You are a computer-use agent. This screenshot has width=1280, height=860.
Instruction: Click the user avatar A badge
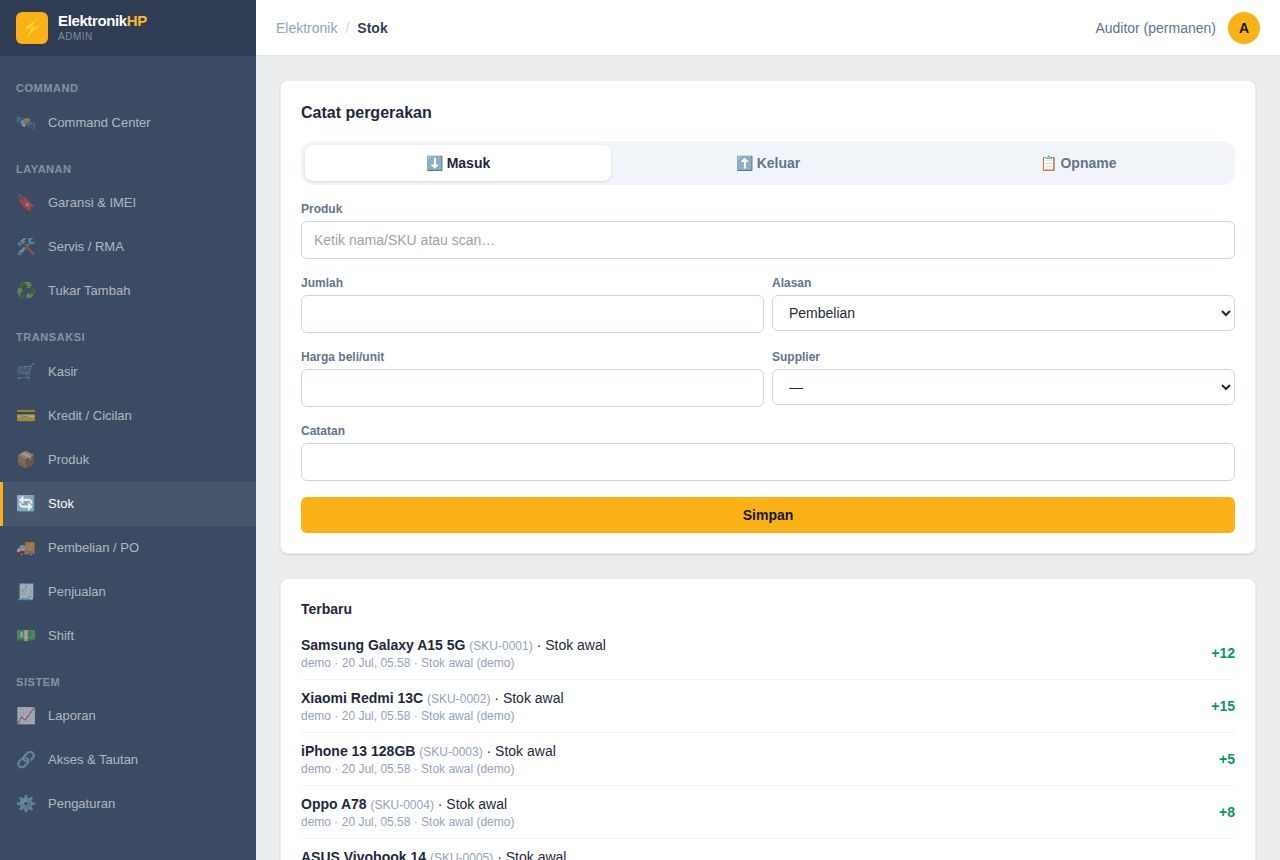point(1244,28)
